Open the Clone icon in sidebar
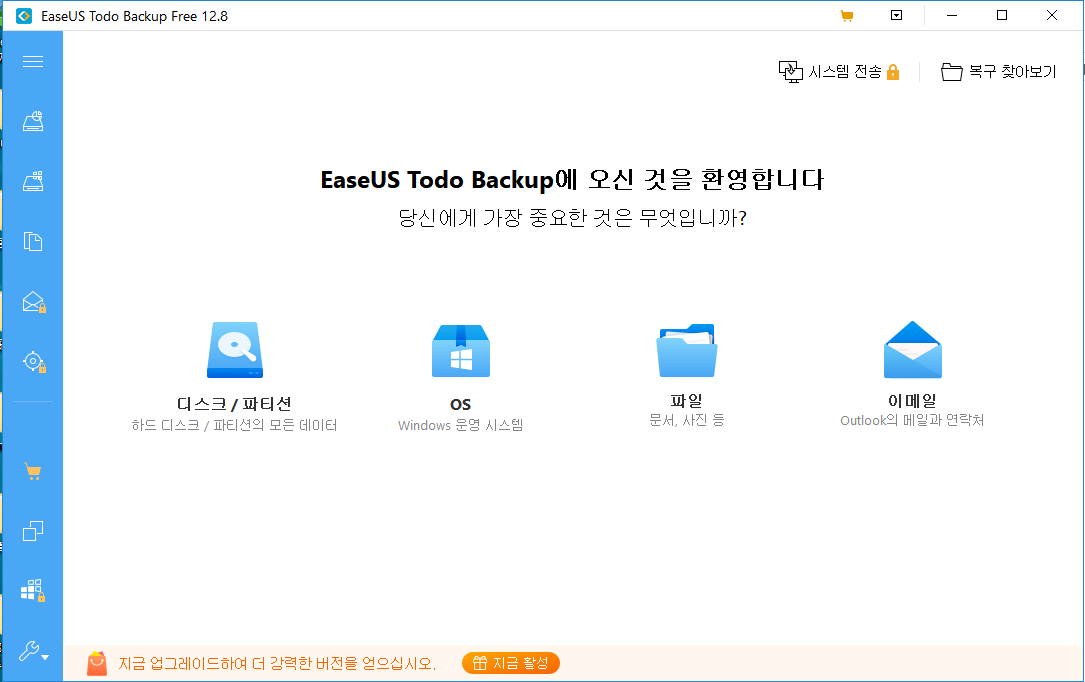1085x682 pixels. pos(33,531)
